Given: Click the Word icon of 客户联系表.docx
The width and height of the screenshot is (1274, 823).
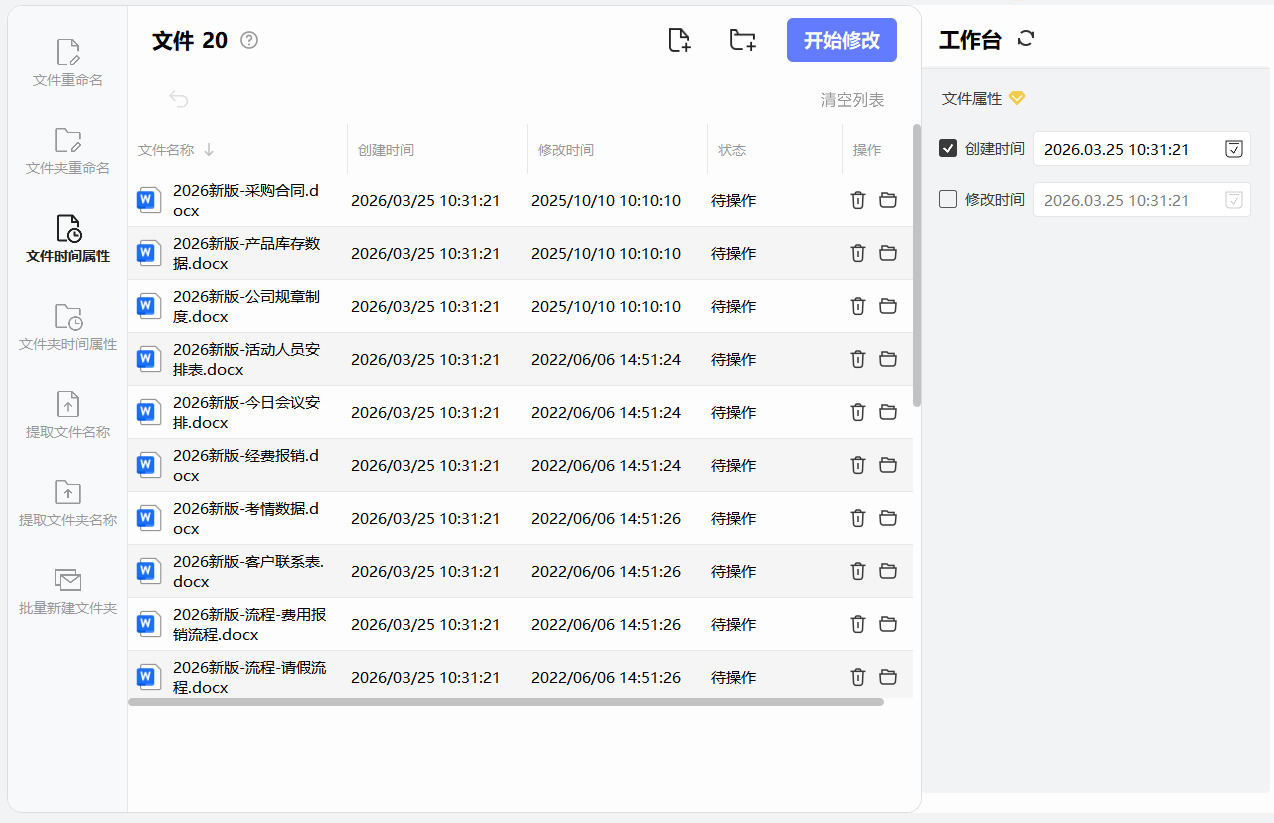Looking at the screenshot, I should [149, 572].
